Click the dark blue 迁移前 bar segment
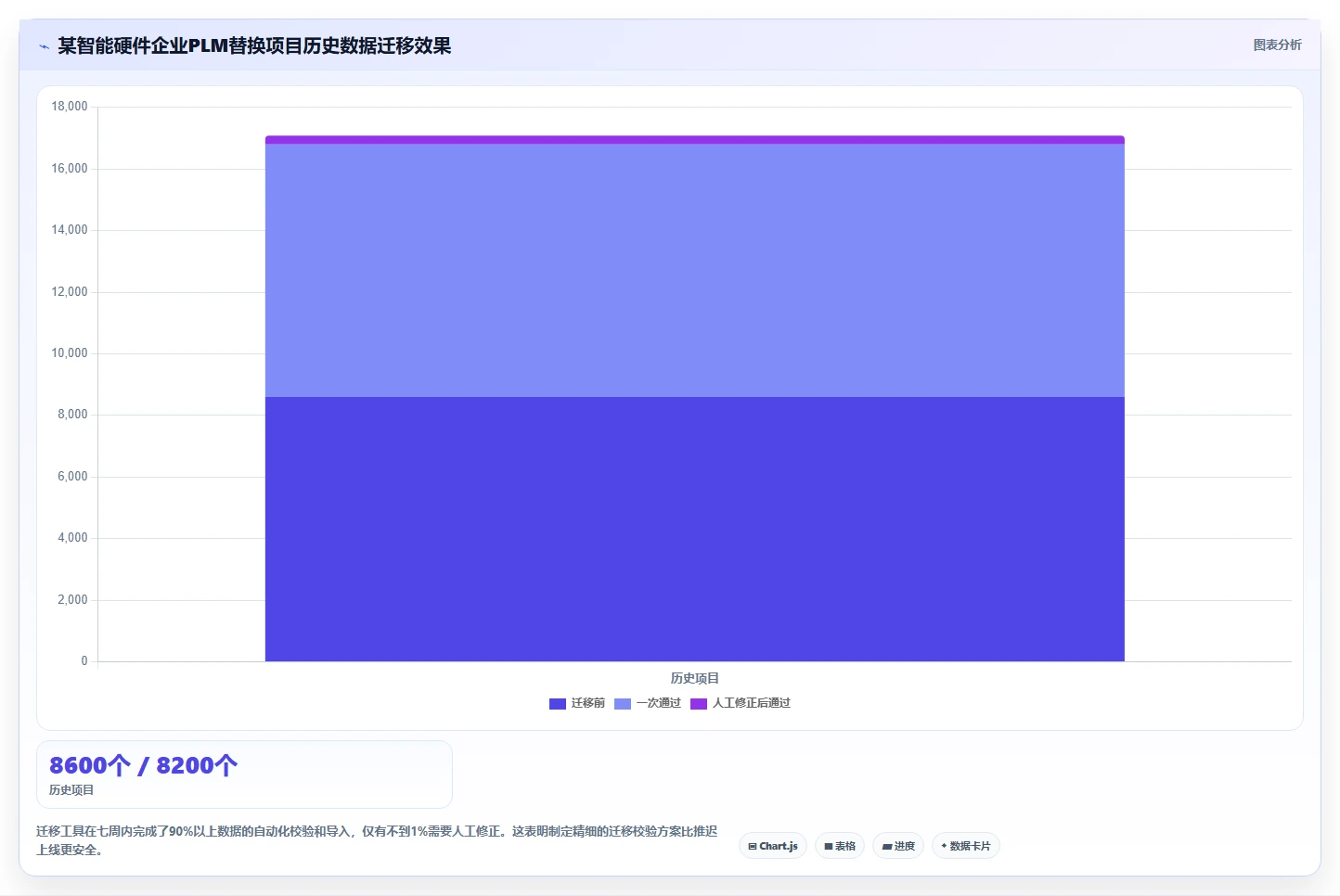1340x896 pixels. (694, 529)
